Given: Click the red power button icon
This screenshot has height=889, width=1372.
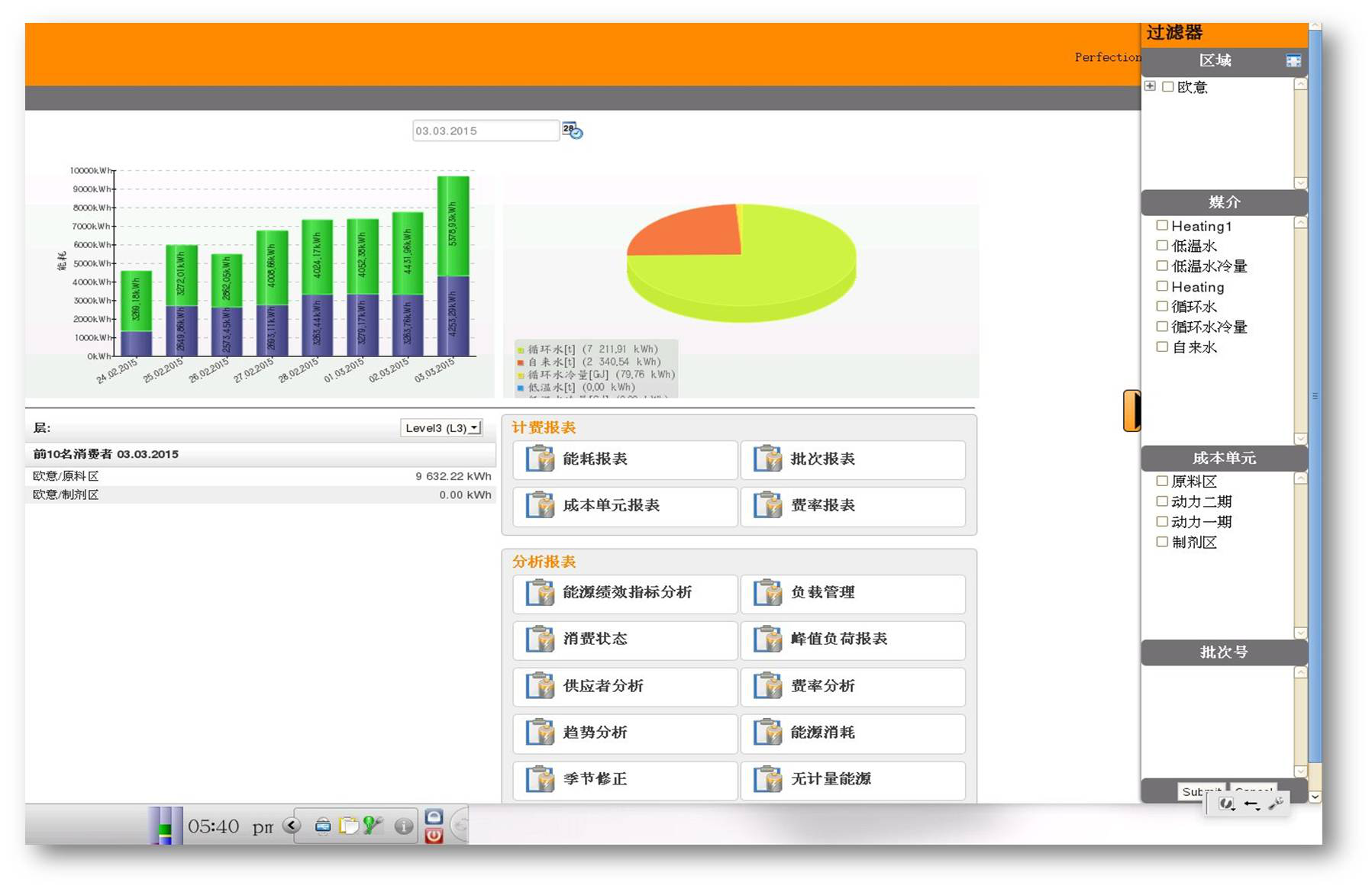Looking at the screenshot, I should click(x=434, y=836).
